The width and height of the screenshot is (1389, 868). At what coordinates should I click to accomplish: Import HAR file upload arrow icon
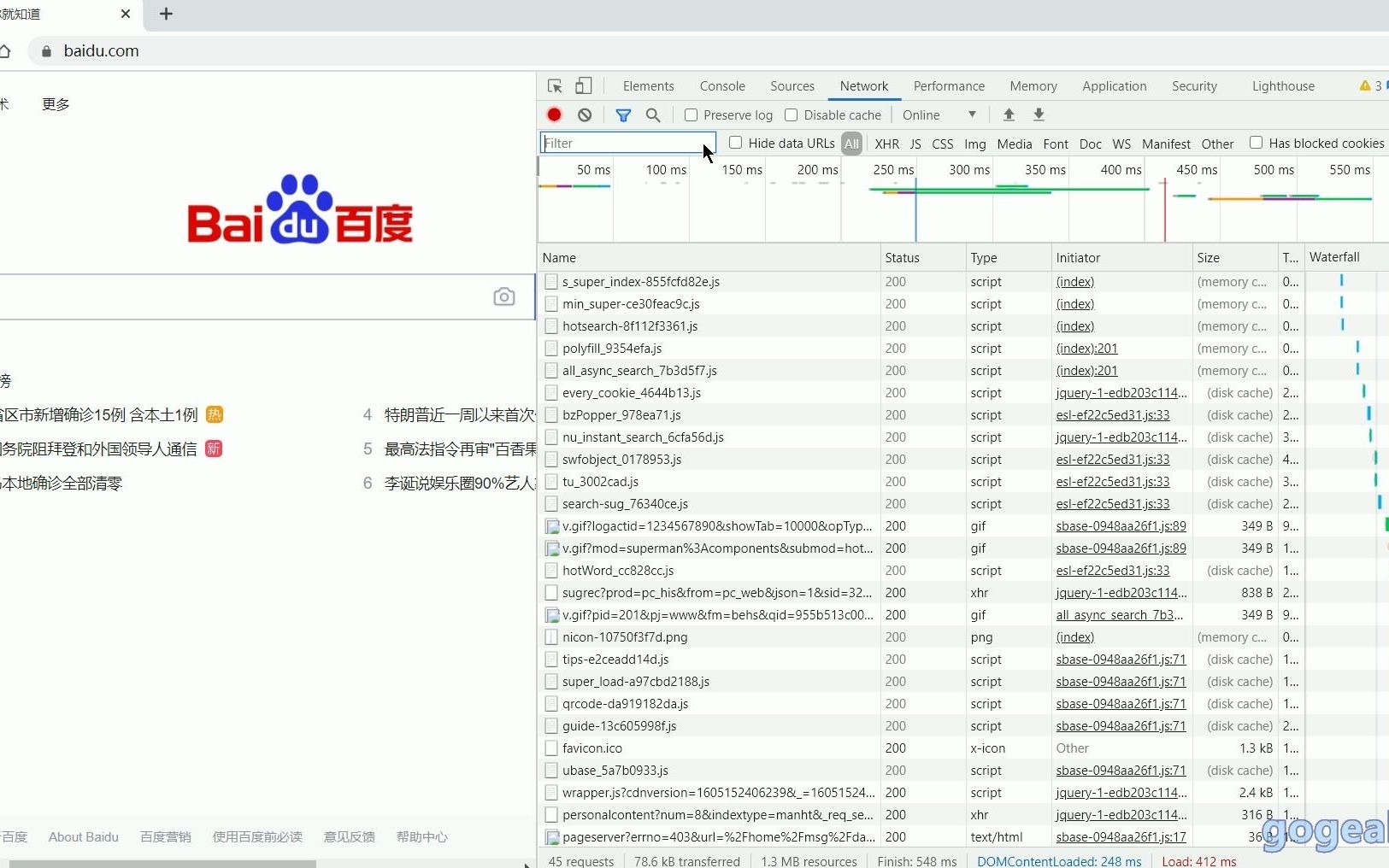point(1009,114)
